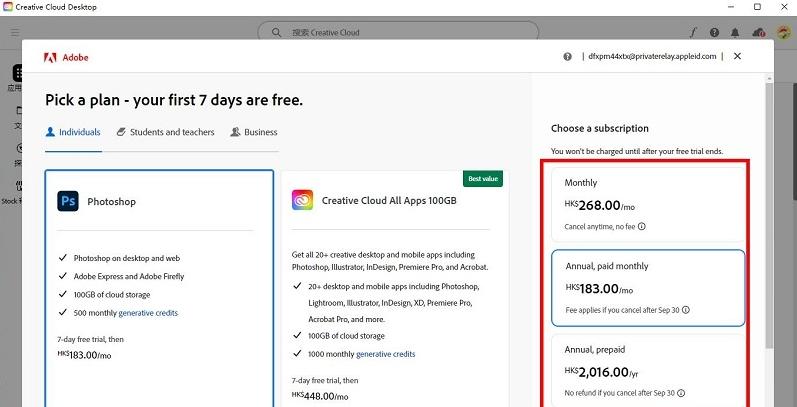Click the Creative Cloud Desktop title icon
The width and height of the screenshot is (797, 407).
[8, 7]
